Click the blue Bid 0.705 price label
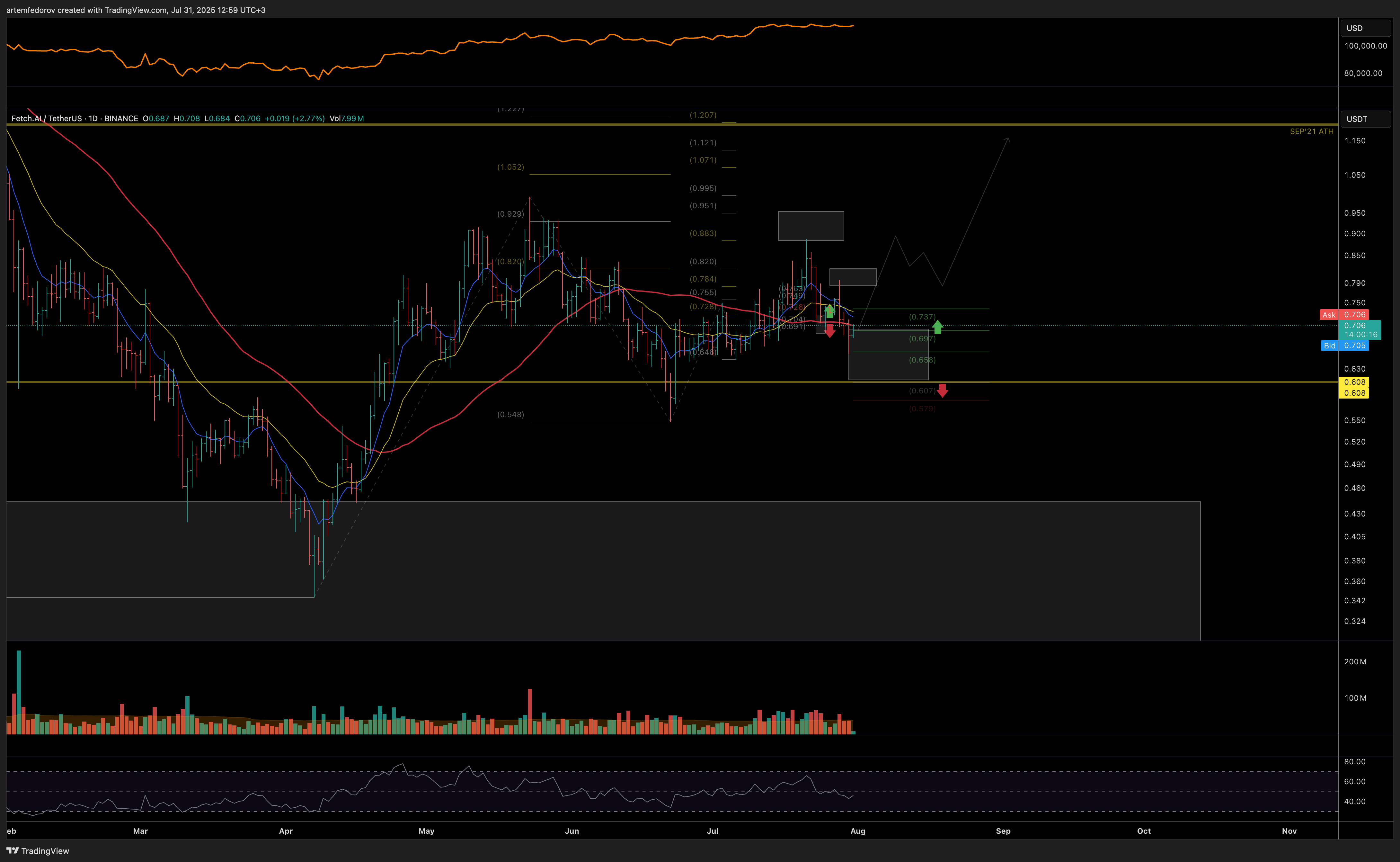The width and height of the screenshot is (1400, 862). click(1344, 346)
